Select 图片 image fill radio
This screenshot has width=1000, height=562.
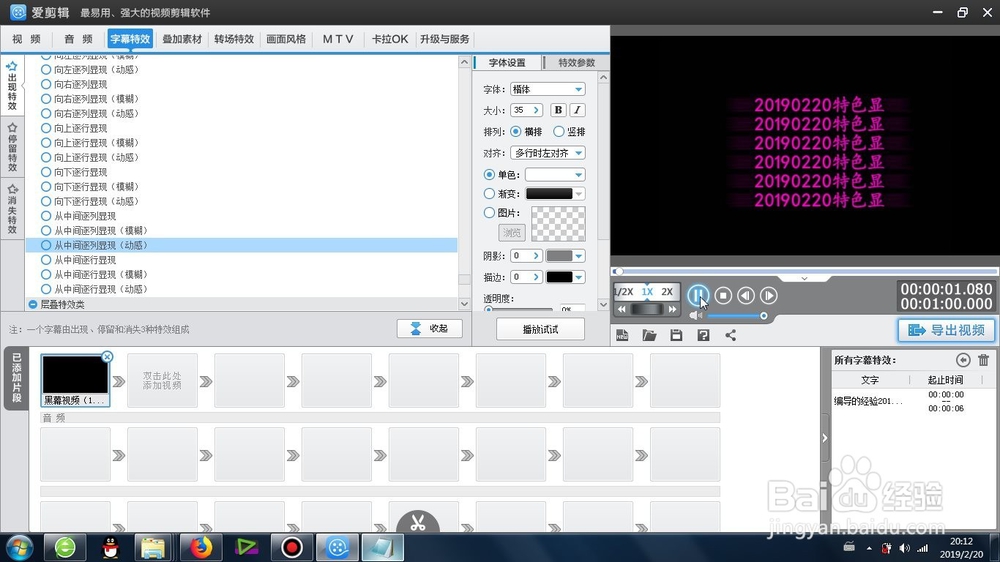point(489,212)
